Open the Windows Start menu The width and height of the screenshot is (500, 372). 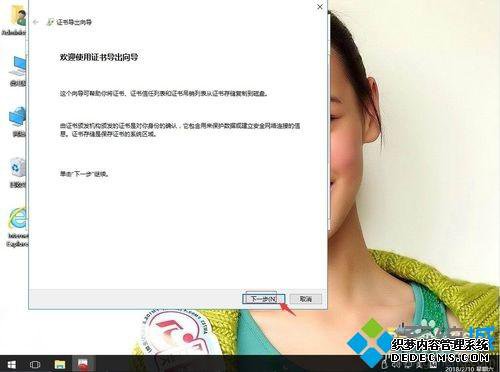(12, 364)
